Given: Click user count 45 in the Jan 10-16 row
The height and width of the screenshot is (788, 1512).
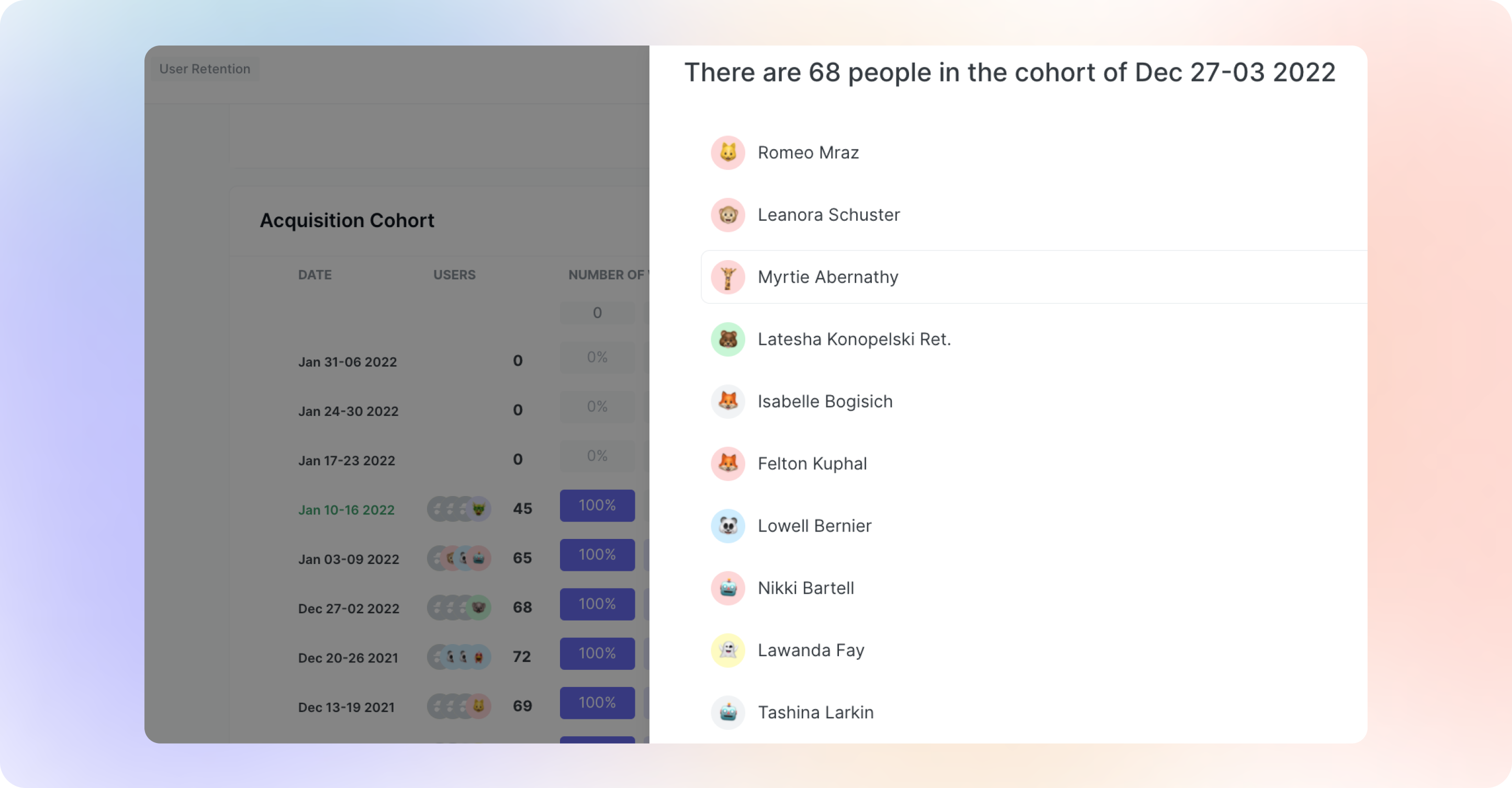Looking at the screenshot, I should tap(522, 508).
